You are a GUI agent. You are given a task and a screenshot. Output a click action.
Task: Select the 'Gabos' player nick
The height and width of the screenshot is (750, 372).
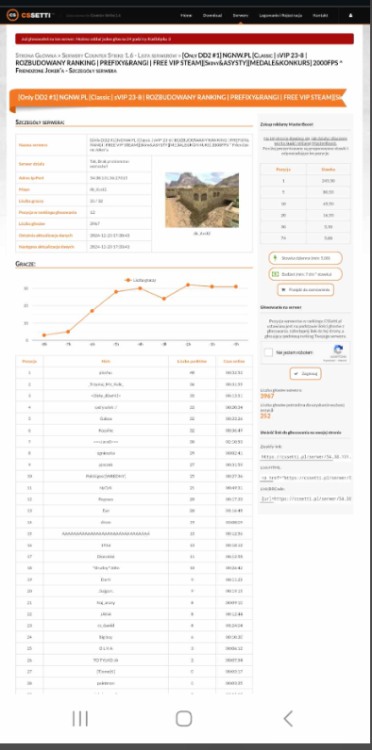point(106,418)
